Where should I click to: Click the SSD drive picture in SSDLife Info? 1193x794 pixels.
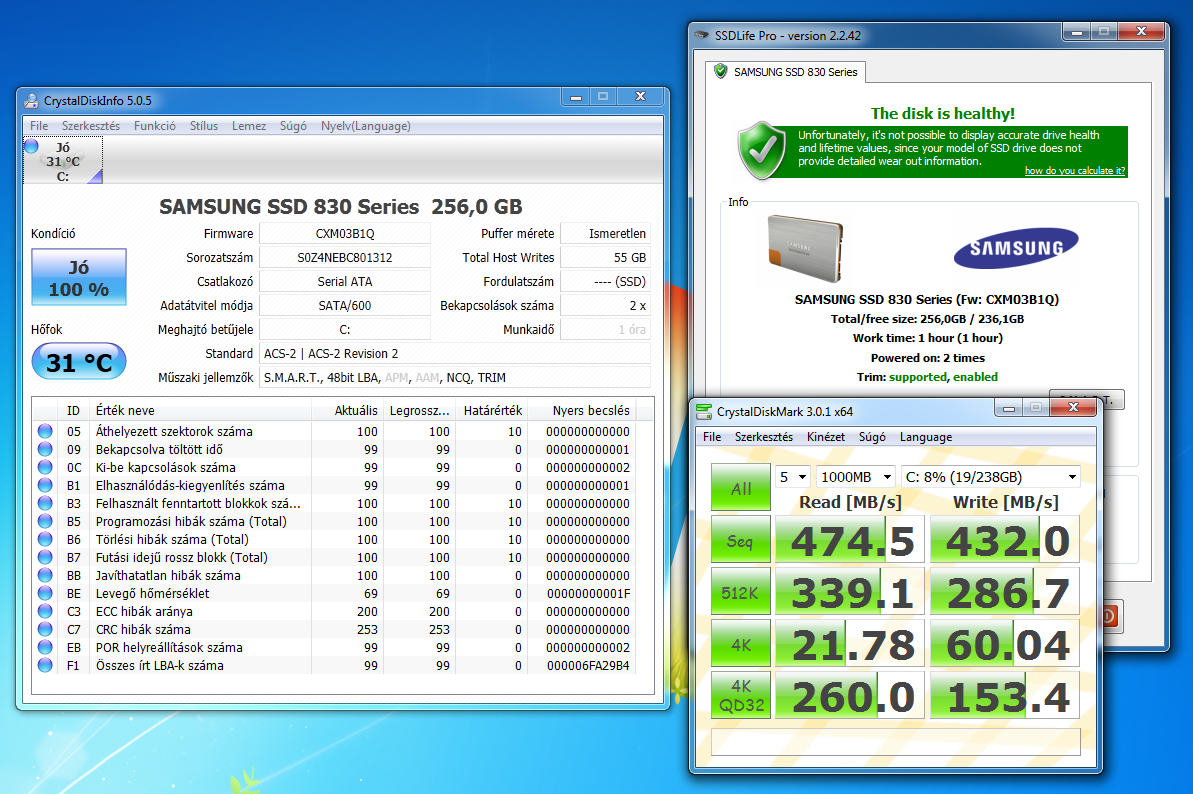[804, 249]
